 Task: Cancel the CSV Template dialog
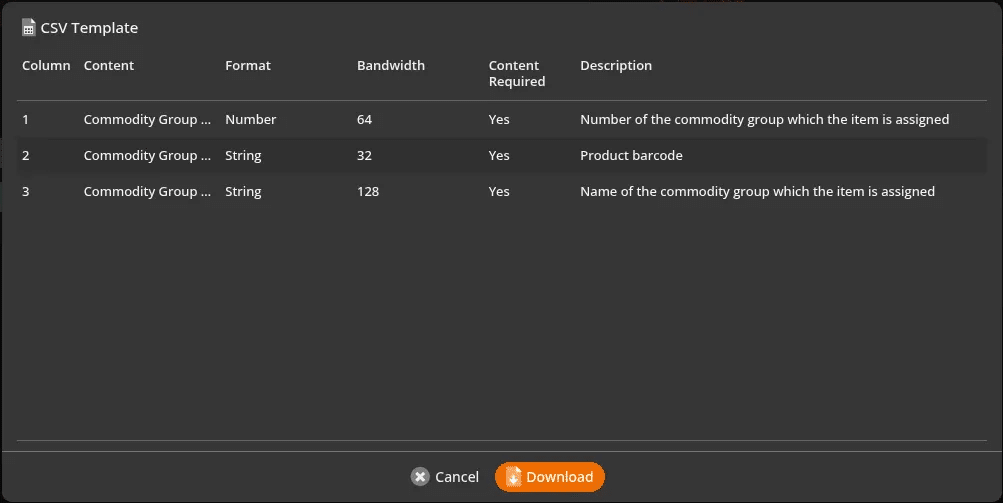(445, 477)
